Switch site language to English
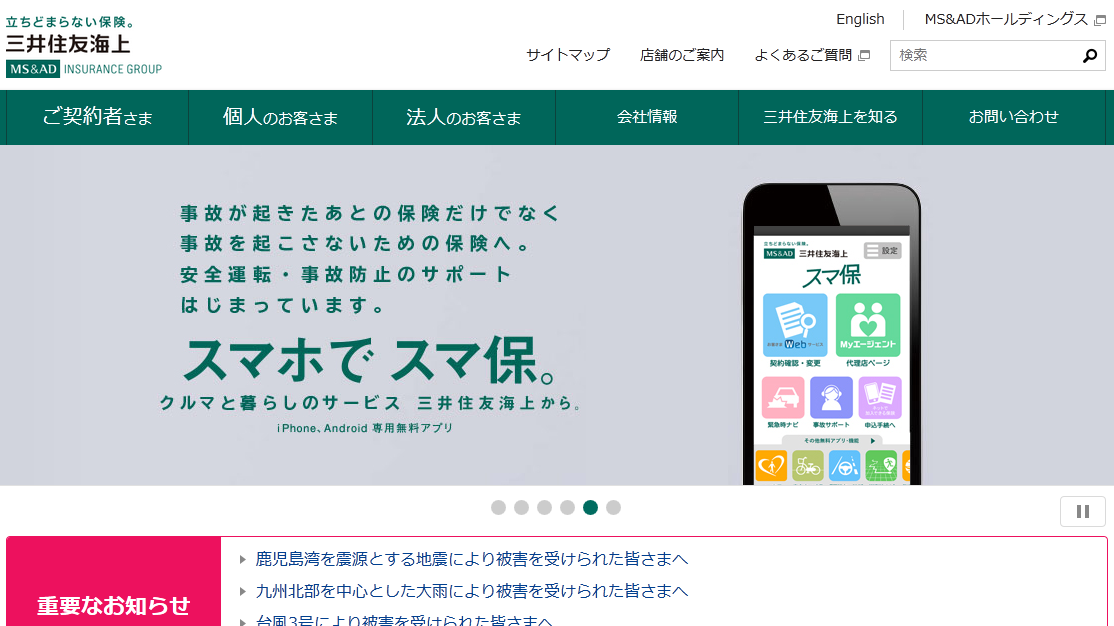The height and width of the screenshot is (626, 1114). click(860, 19)
